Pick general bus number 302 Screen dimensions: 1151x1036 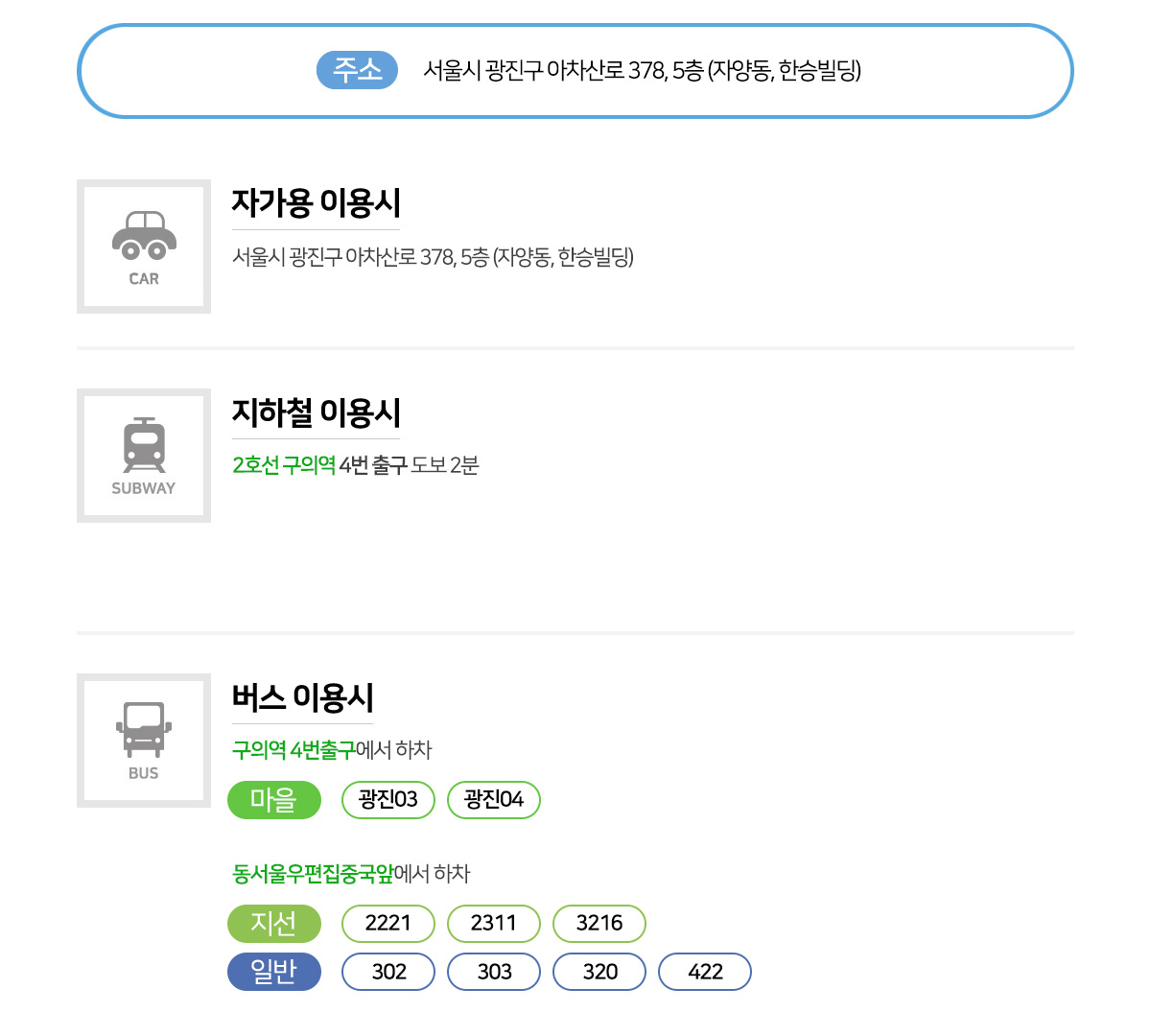coord(388,972)
